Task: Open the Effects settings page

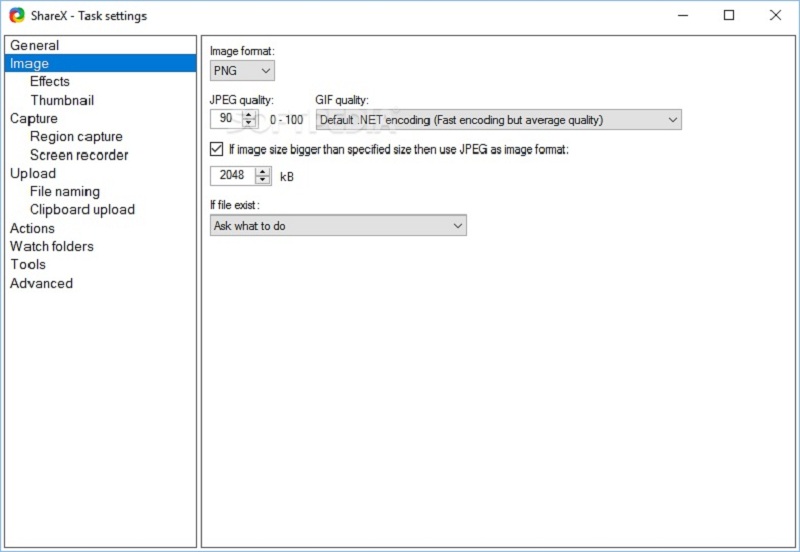Action: [50, 81]
